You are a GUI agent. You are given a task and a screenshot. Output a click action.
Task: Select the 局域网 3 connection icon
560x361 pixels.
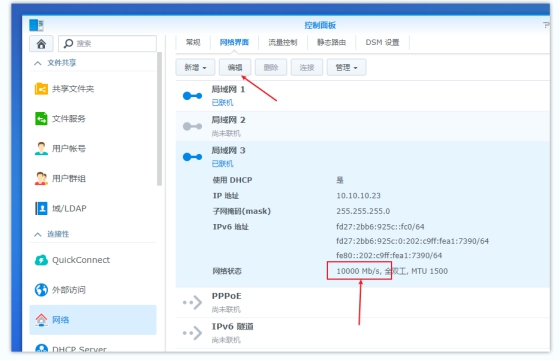pyautogui.click(x=192, y=157)
